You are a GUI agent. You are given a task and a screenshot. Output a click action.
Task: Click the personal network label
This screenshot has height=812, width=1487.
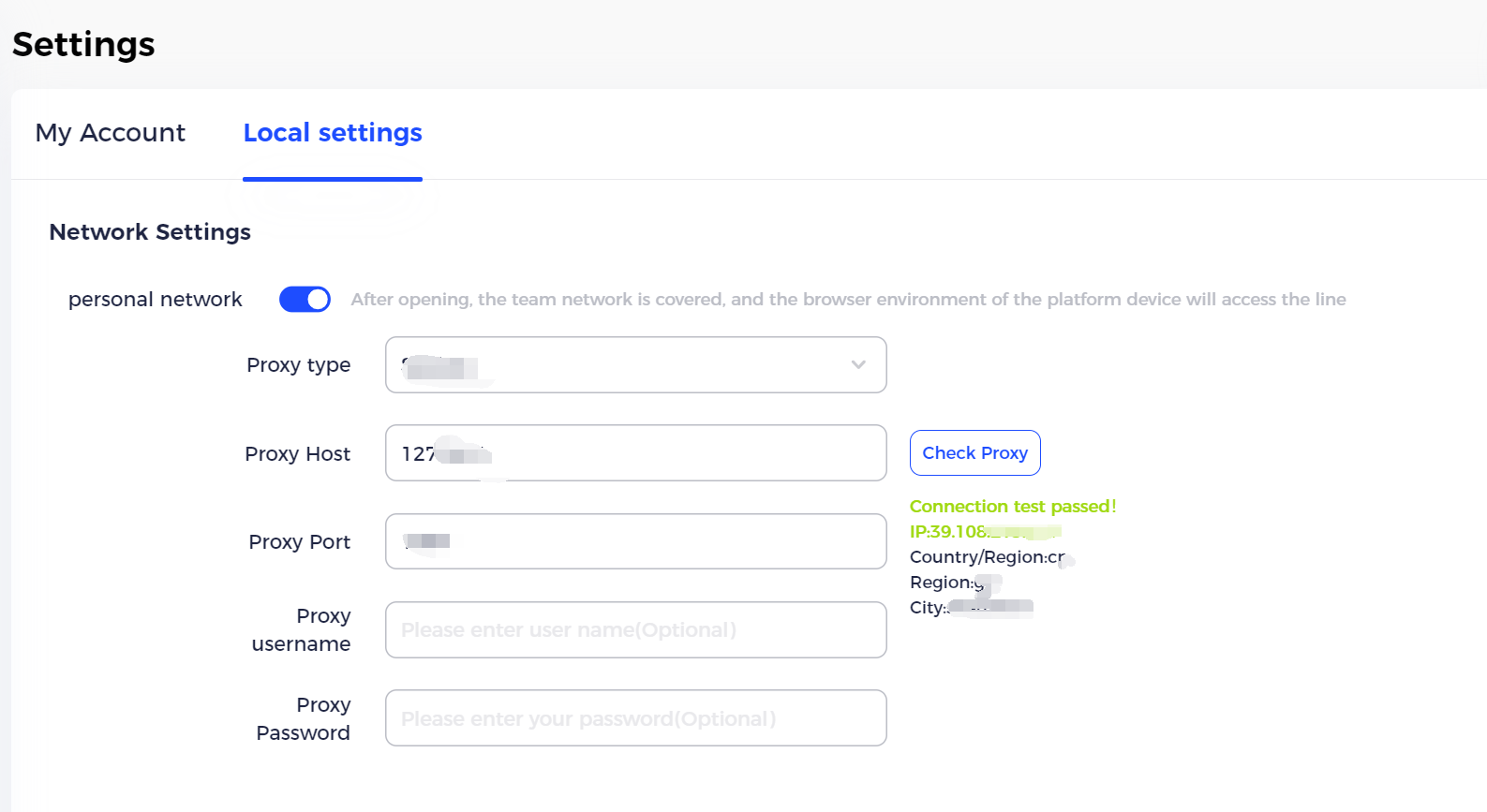pyautogui.click(x=156, y=300)
